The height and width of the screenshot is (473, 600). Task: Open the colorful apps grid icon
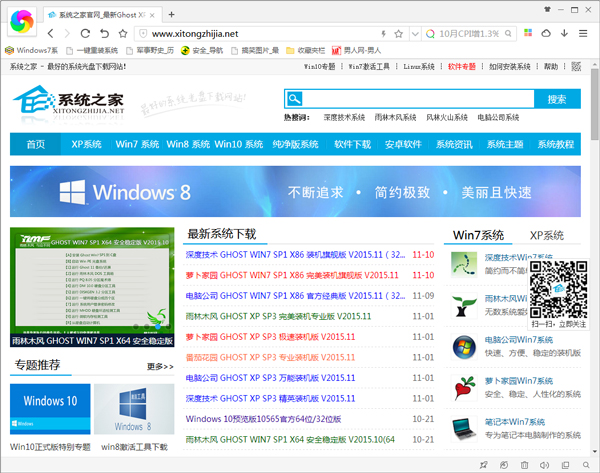(528, 33)
